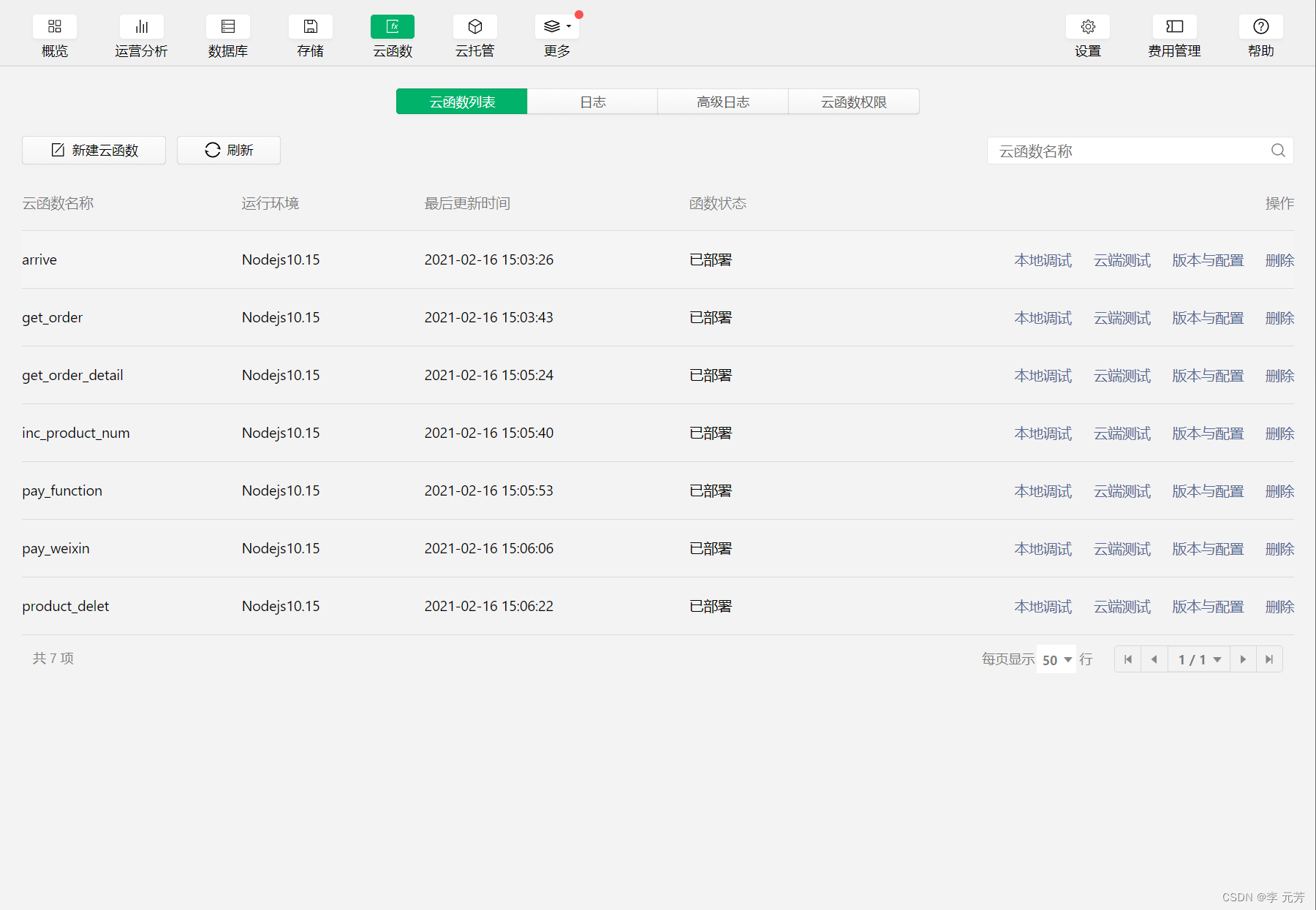Open the 费用管理 billing icon
The height and width of the screenshot is (910, 1316).
click(1175, 27)
